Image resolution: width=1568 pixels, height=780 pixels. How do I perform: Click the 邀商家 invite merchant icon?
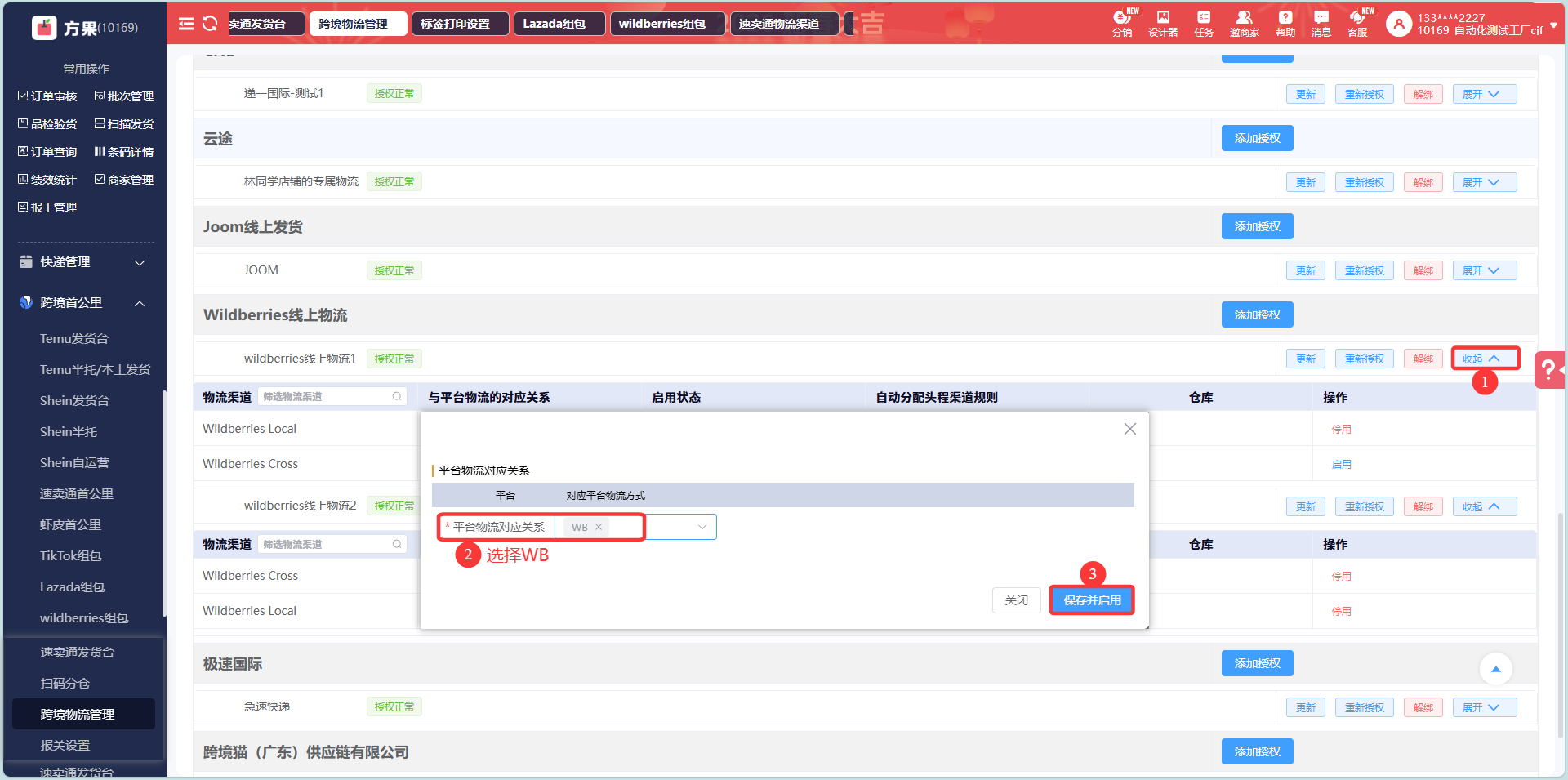point(1244,23)
